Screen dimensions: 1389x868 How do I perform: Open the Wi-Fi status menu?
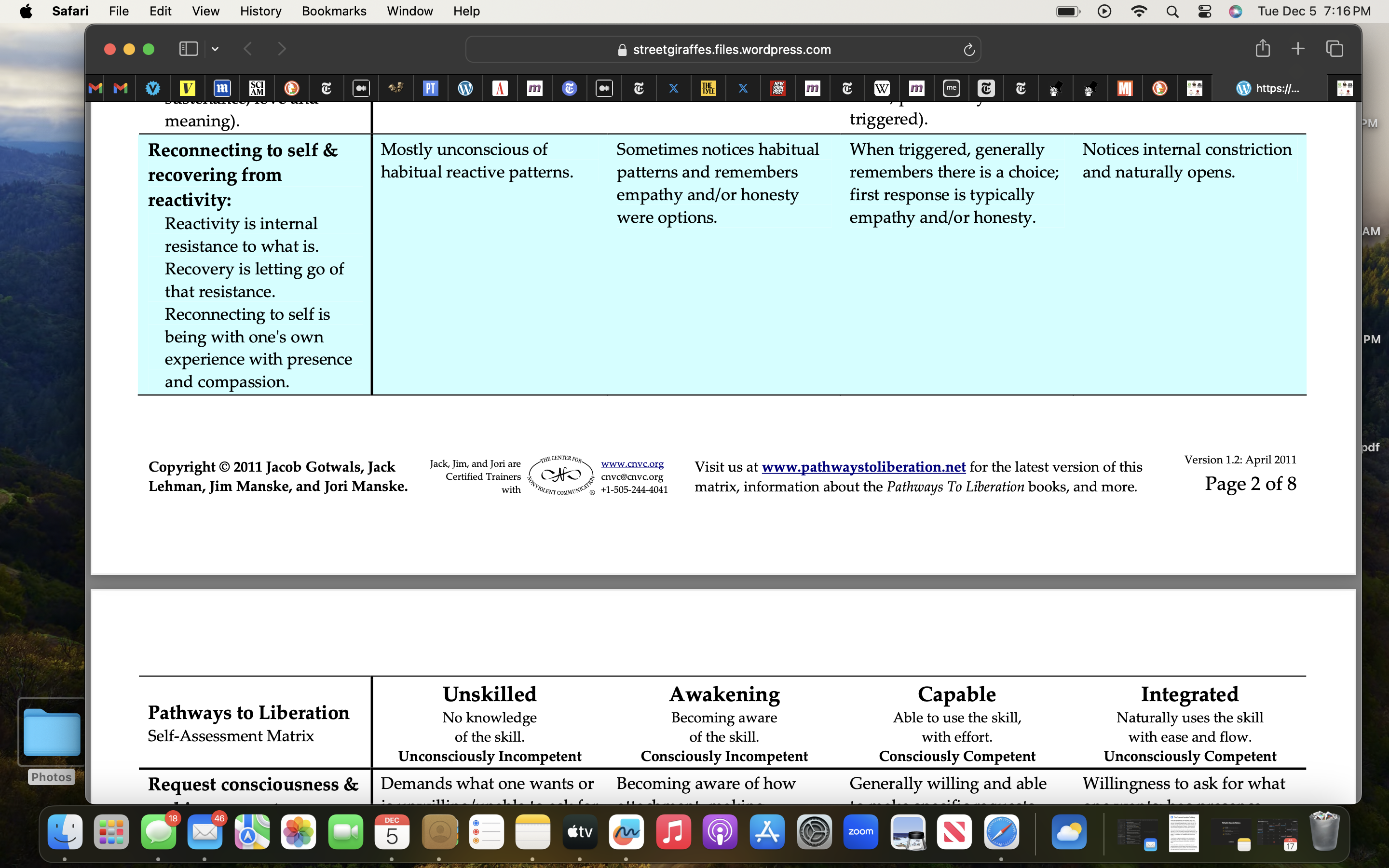tap(1139, 11)
